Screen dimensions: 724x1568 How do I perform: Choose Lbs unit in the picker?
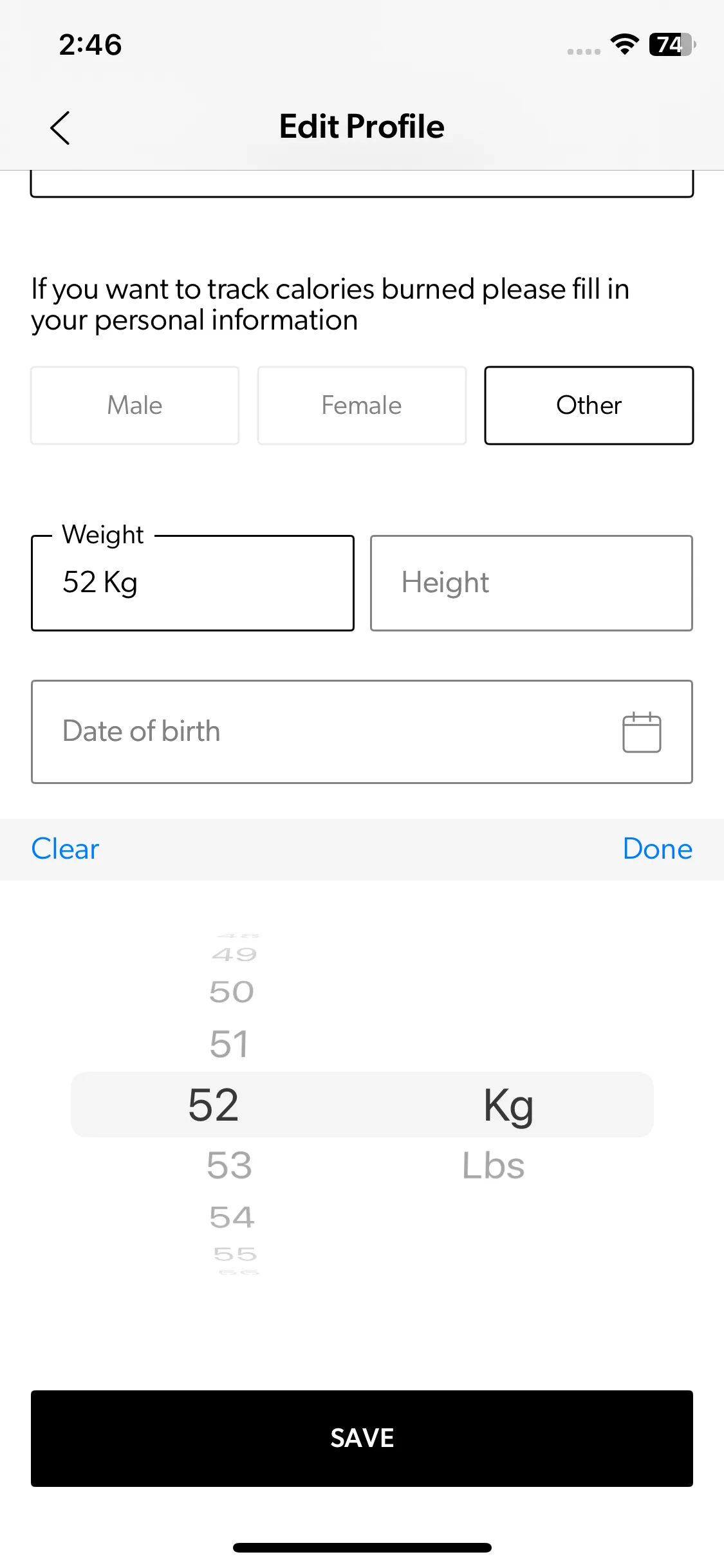[494, 1166]
